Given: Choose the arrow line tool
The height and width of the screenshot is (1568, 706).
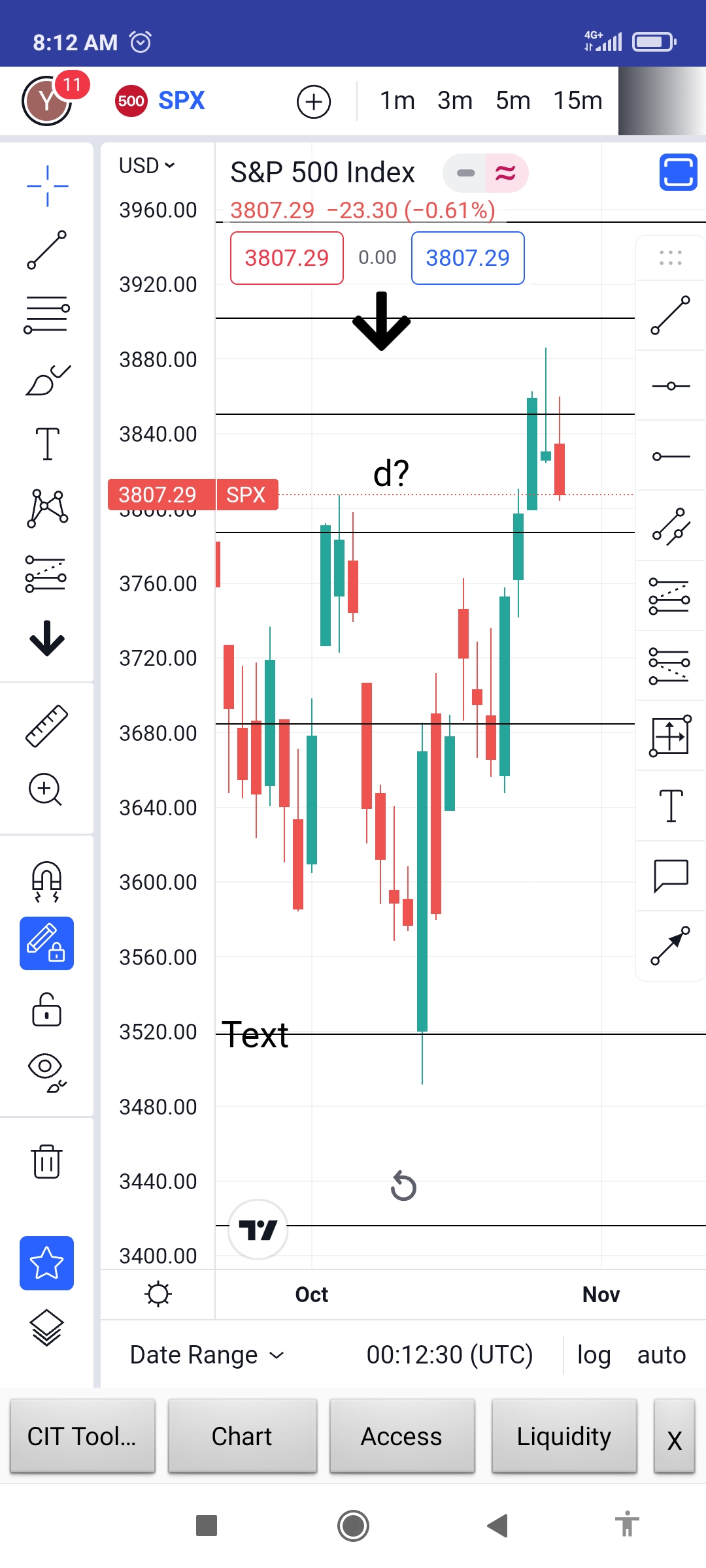Looking at the screenshot, I should coord(671,945).
